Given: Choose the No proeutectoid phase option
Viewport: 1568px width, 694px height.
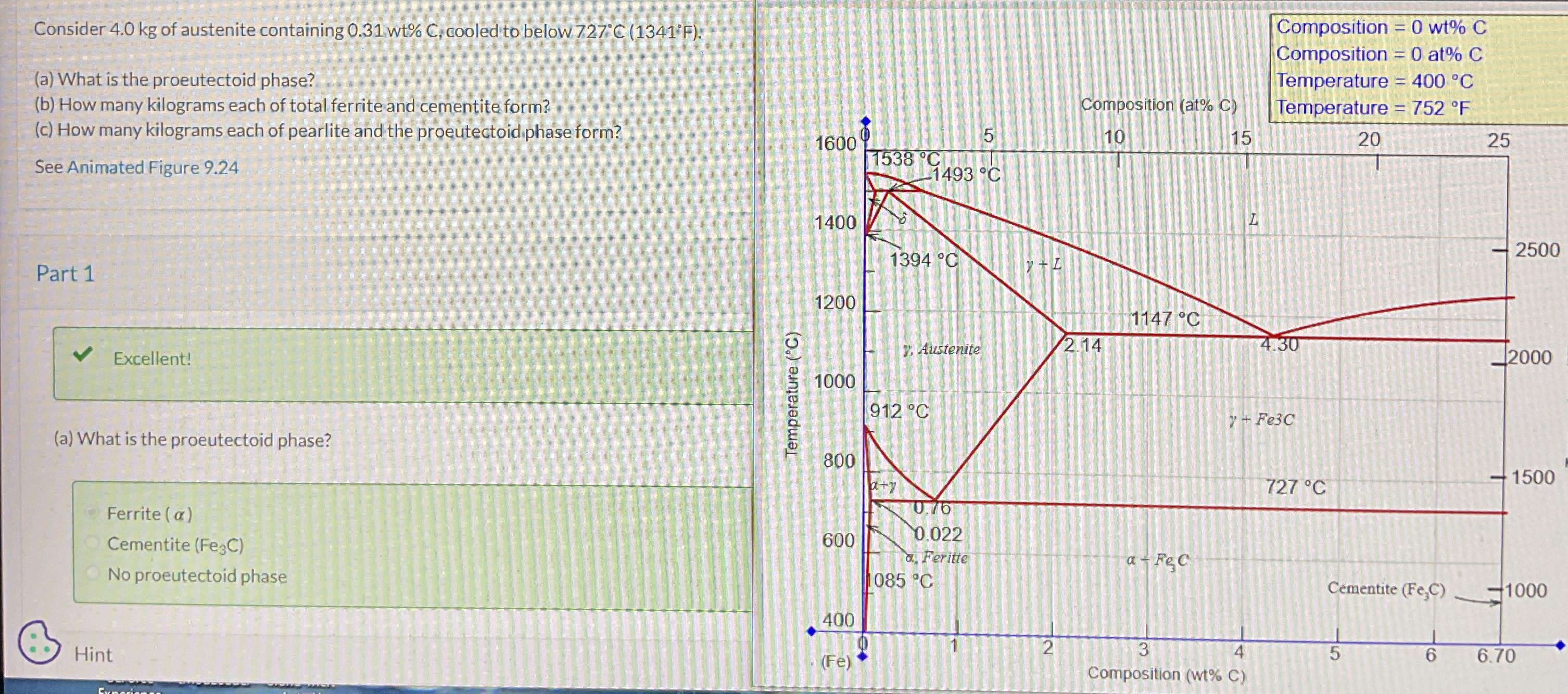Looking at the screenshot, I should click(93, 575).
